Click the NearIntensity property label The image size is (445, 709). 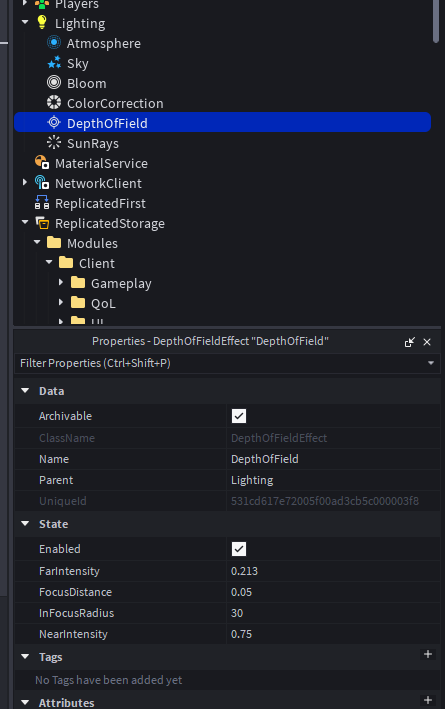tap(73, 634)
